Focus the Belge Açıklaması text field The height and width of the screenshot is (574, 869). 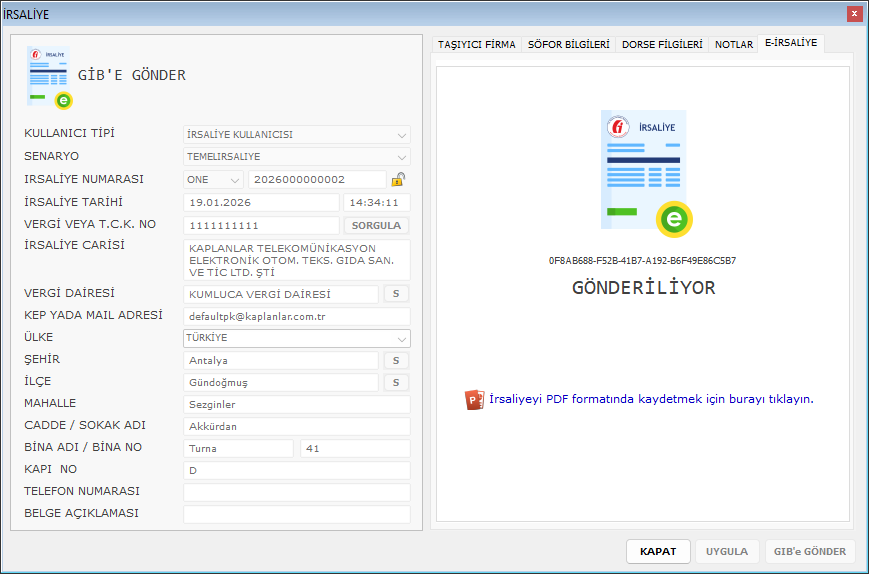tap(296, 514)
